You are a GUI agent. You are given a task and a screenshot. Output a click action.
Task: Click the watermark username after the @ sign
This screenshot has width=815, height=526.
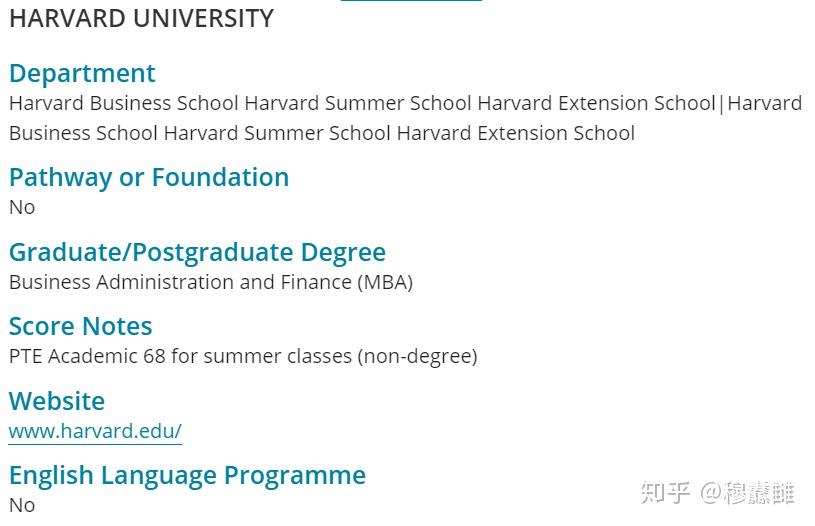tap(758, 492)
